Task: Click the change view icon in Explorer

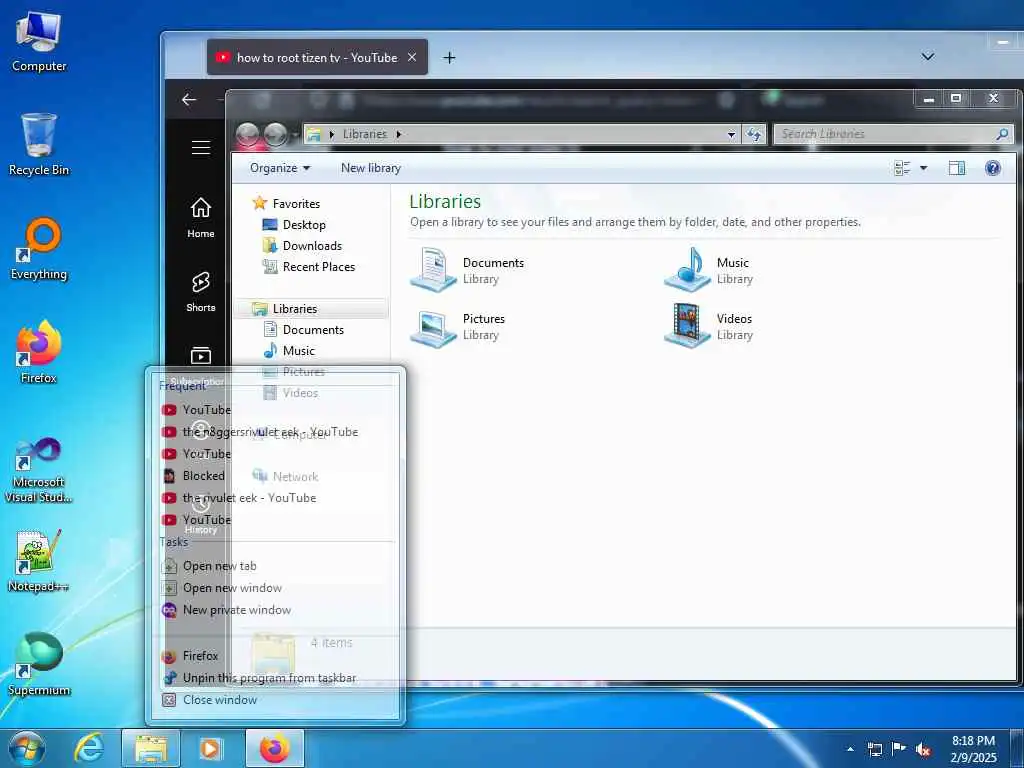Action: tap(902, 168)
